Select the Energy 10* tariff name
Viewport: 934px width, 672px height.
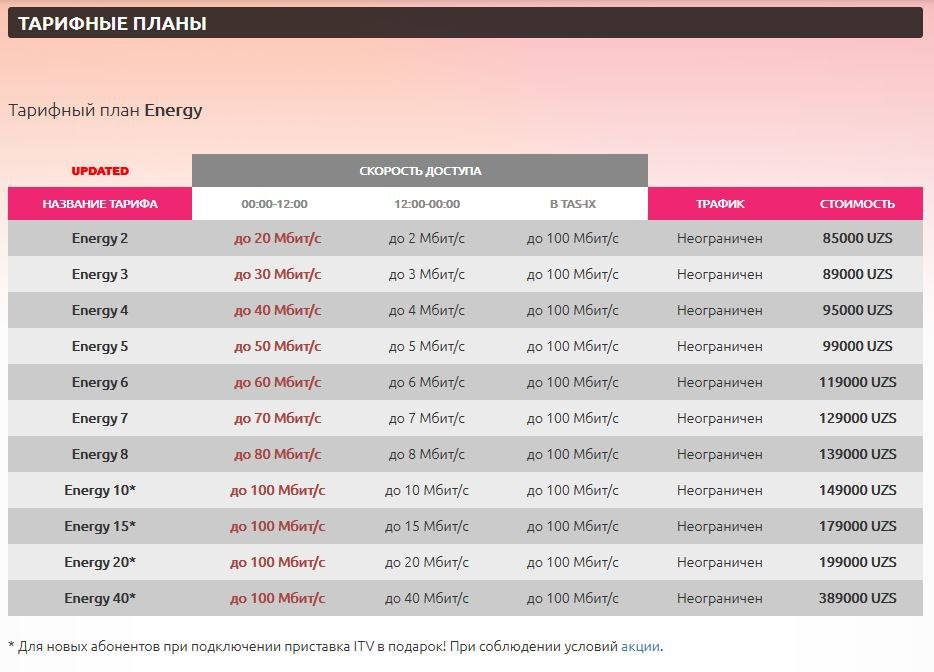(x=100, y=490)
